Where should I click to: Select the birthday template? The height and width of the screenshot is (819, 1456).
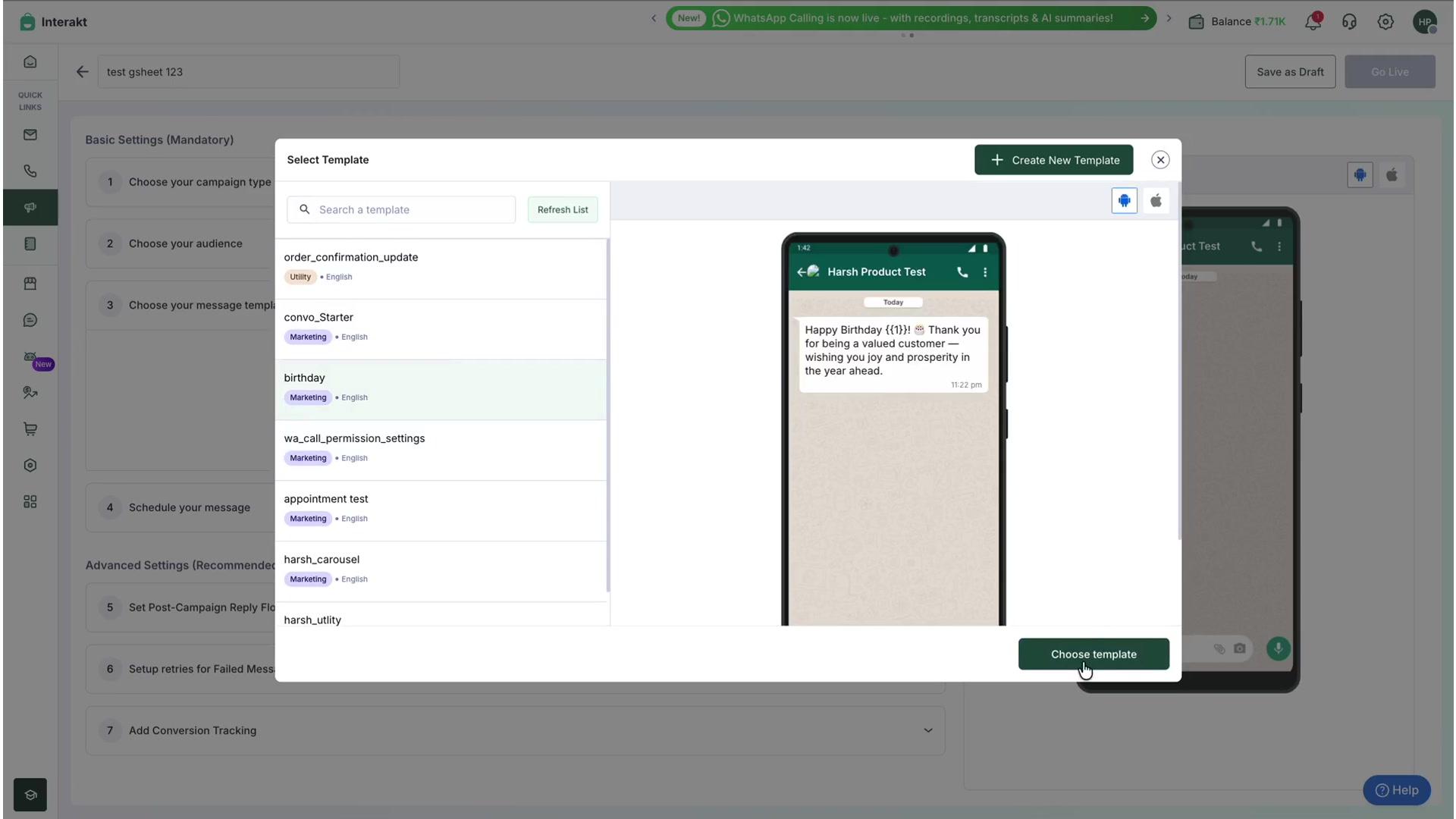[x=441, y=390]
